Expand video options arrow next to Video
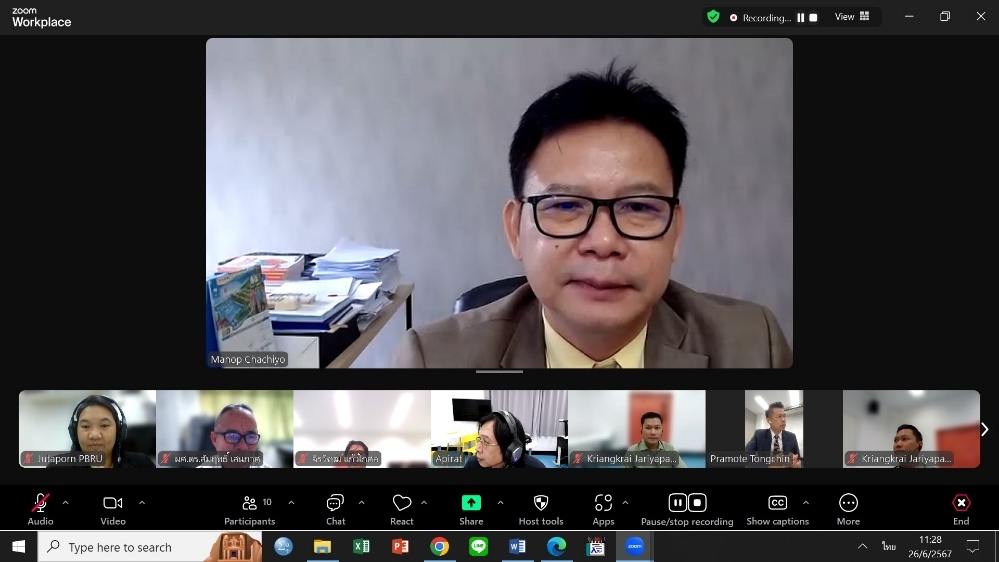The height and width of the screenshot is (562, 999). [142, 502]
